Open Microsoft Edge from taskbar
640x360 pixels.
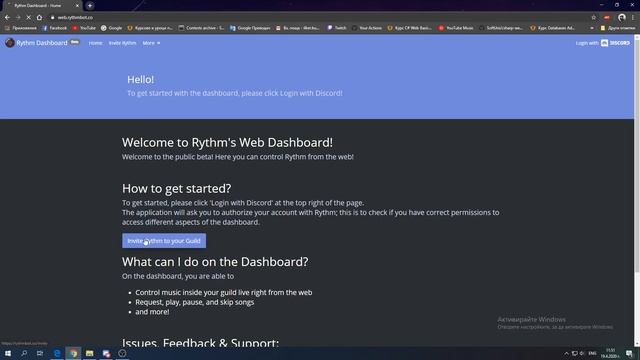(57, 353)
